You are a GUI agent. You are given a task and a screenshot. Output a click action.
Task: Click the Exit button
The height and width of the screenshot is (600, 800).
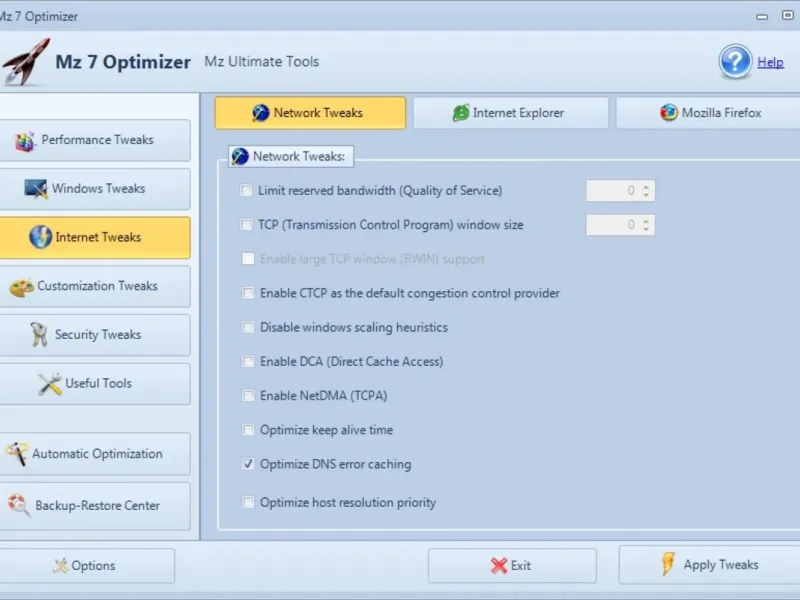pyautogui.click(x=512, y=565)
